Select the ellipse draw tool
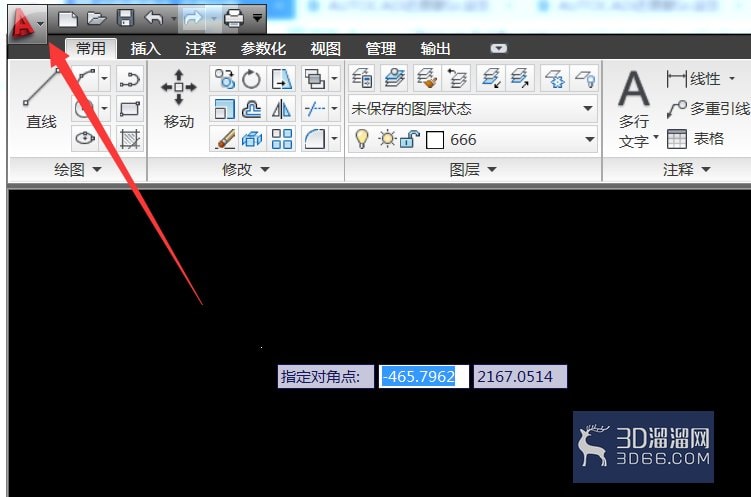751x497 pixels. point(85,139)
